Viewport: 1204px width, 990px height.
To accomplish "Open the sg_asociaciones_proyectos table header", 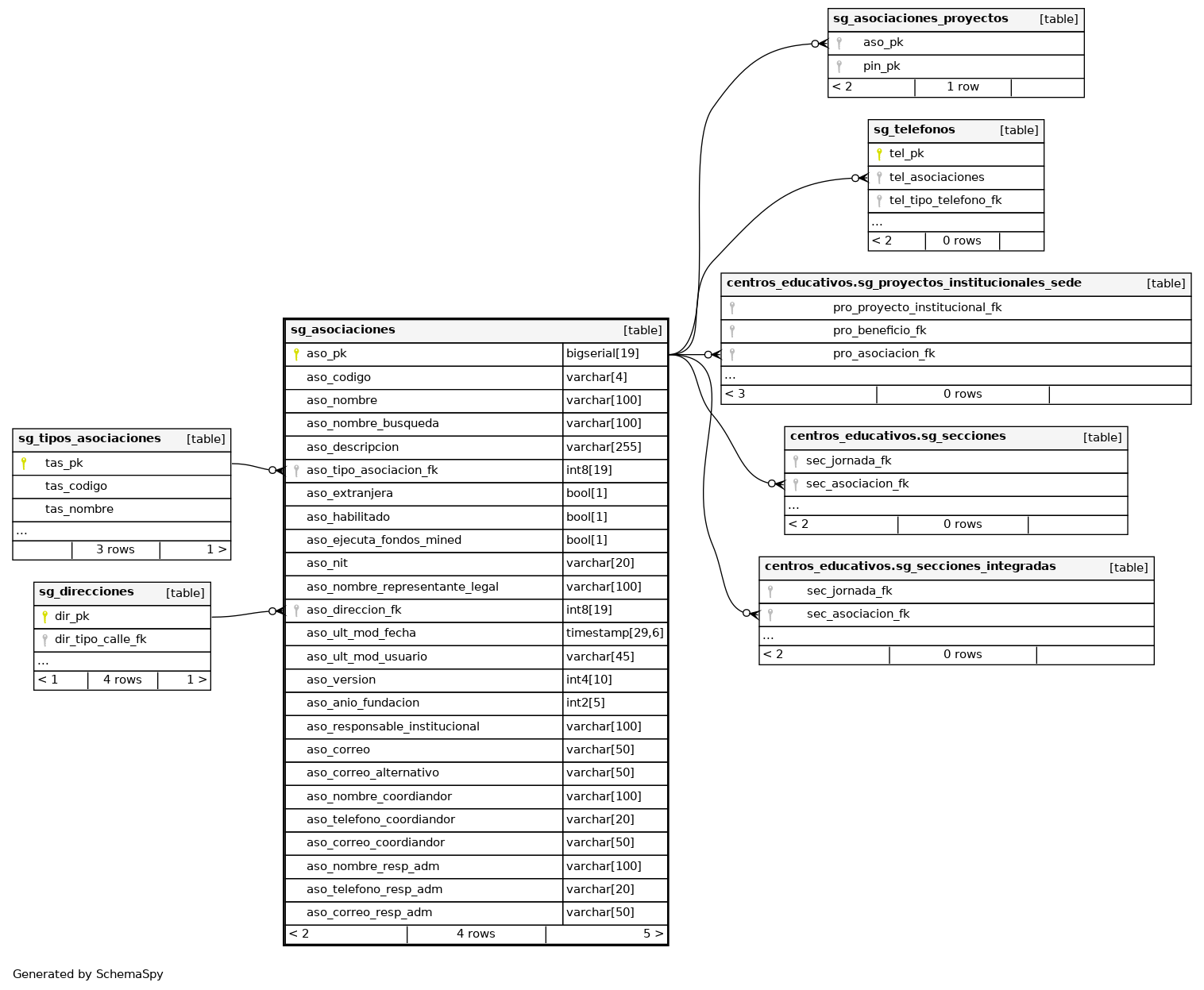I will click(920, 19).
